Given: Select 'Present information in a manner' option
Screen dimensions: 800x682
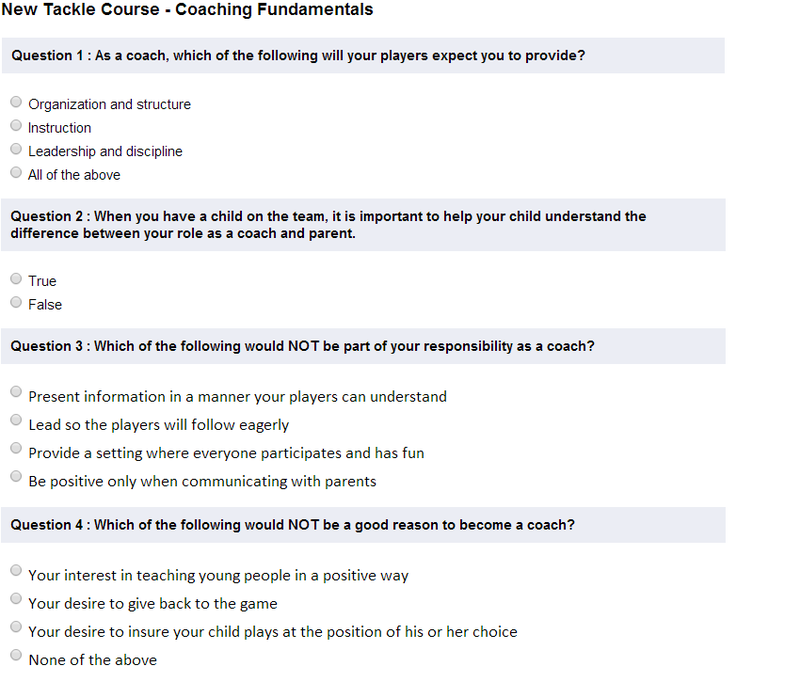Looking at the screenshot, I should click(x=16, y=392).
